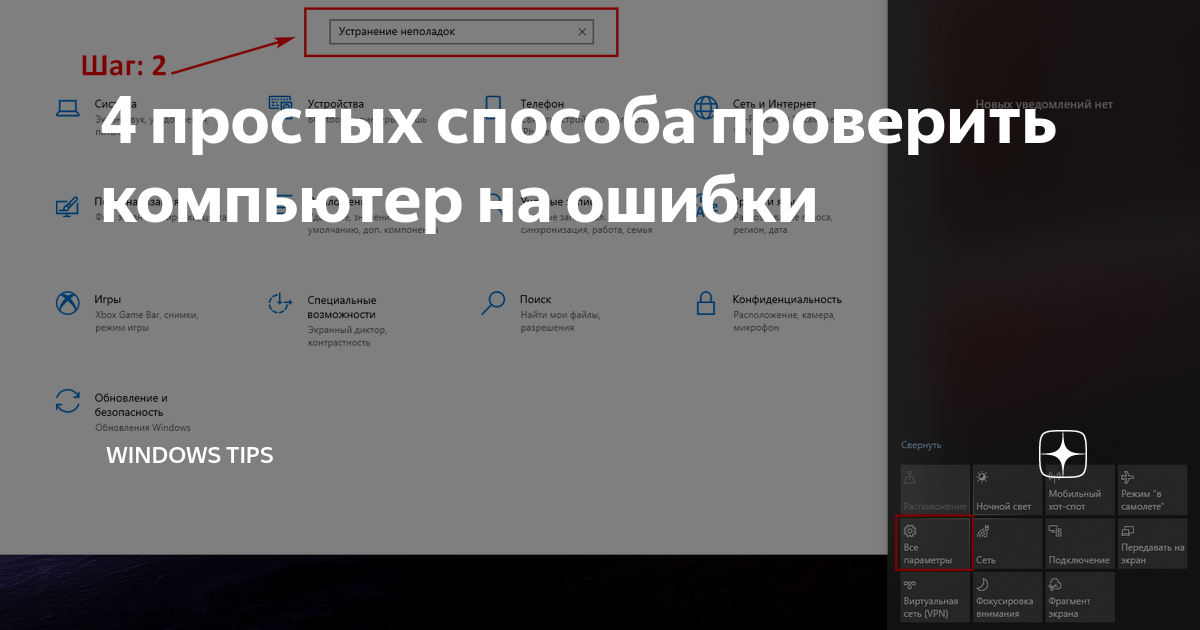Enable Мобильный хот-спот quick action

(1079, 489)
